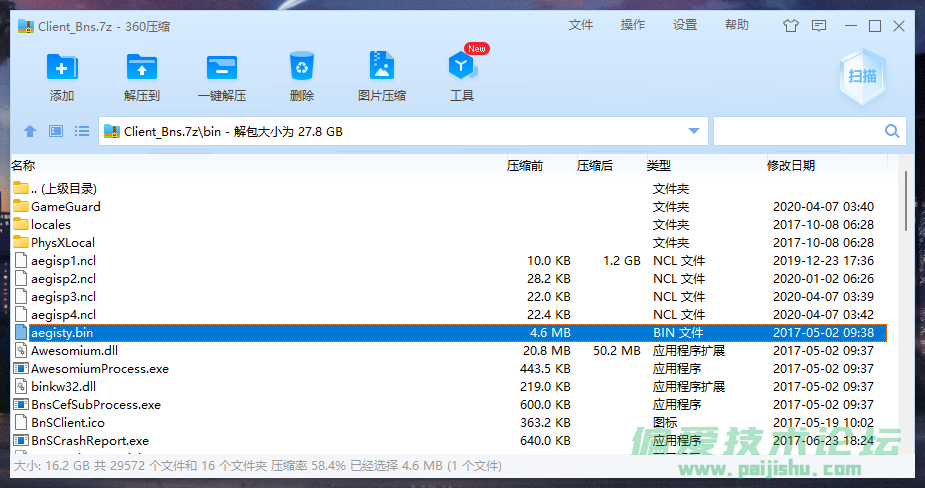Sort by 类型 (Type) column header
This screenshot has height=488, width=925.
point(659,166)
